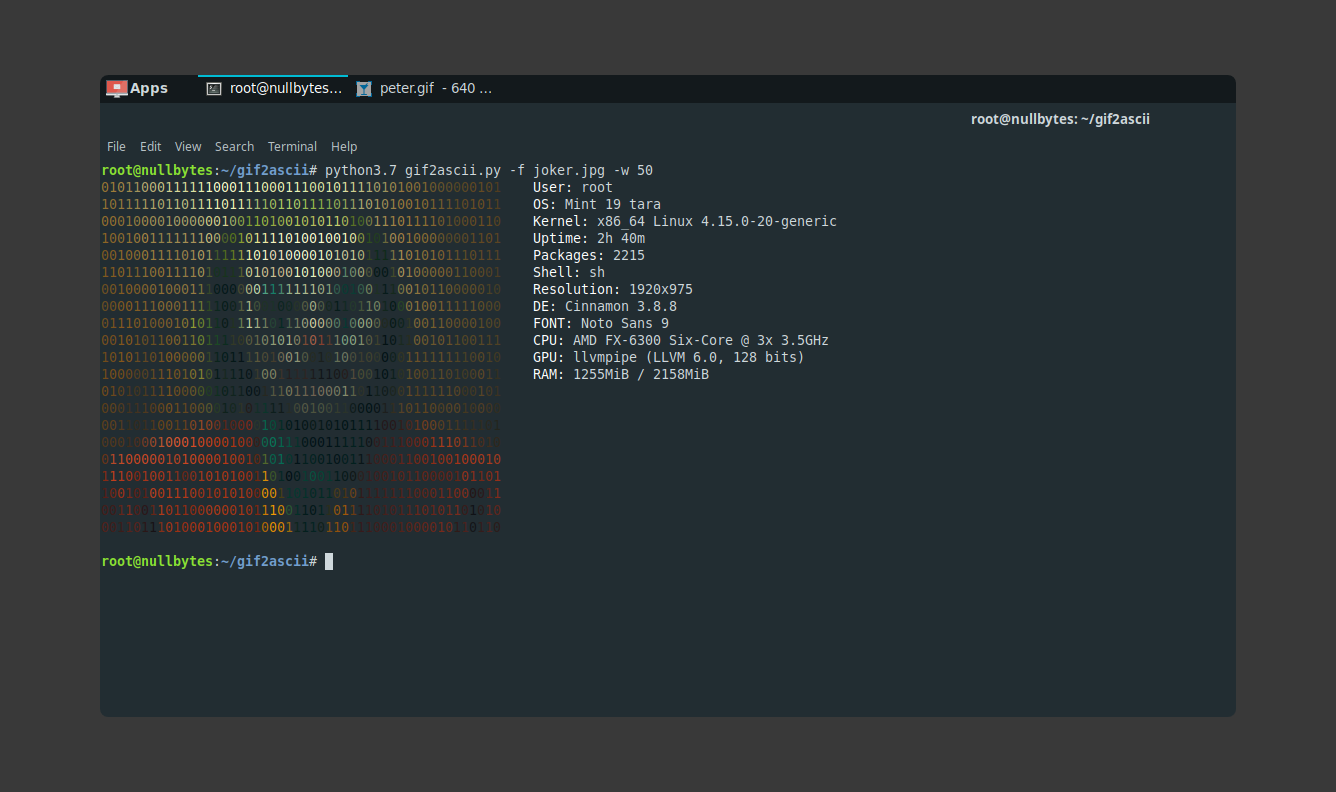Click the 'Resolution: 1920x975' line
The height and width of the screenshot is (792, 1336).
coord(613,289)
